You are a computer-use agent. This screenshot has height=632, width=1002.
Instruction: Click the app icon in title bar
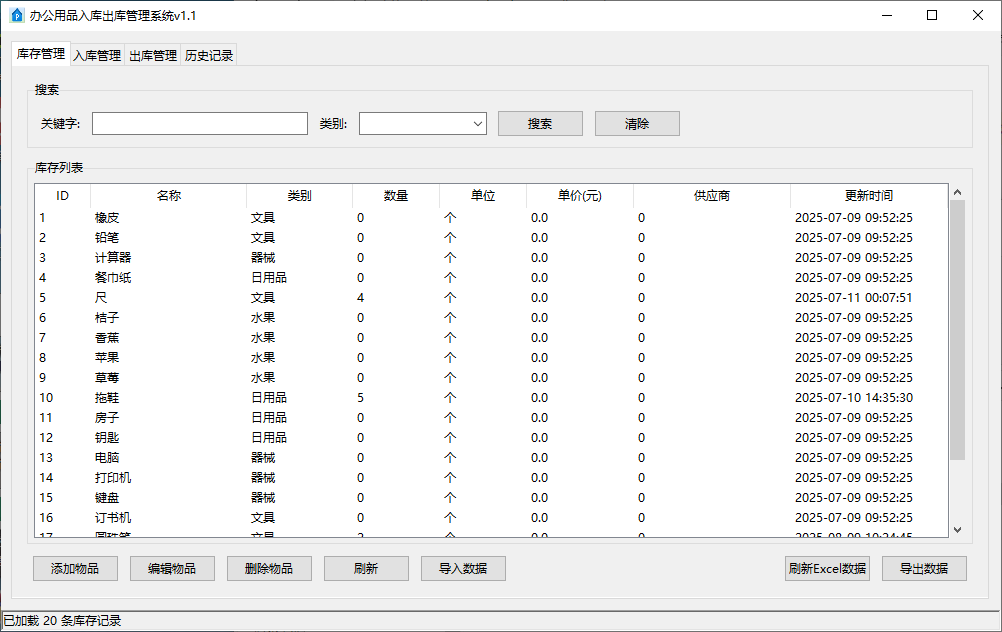[16, 16]
